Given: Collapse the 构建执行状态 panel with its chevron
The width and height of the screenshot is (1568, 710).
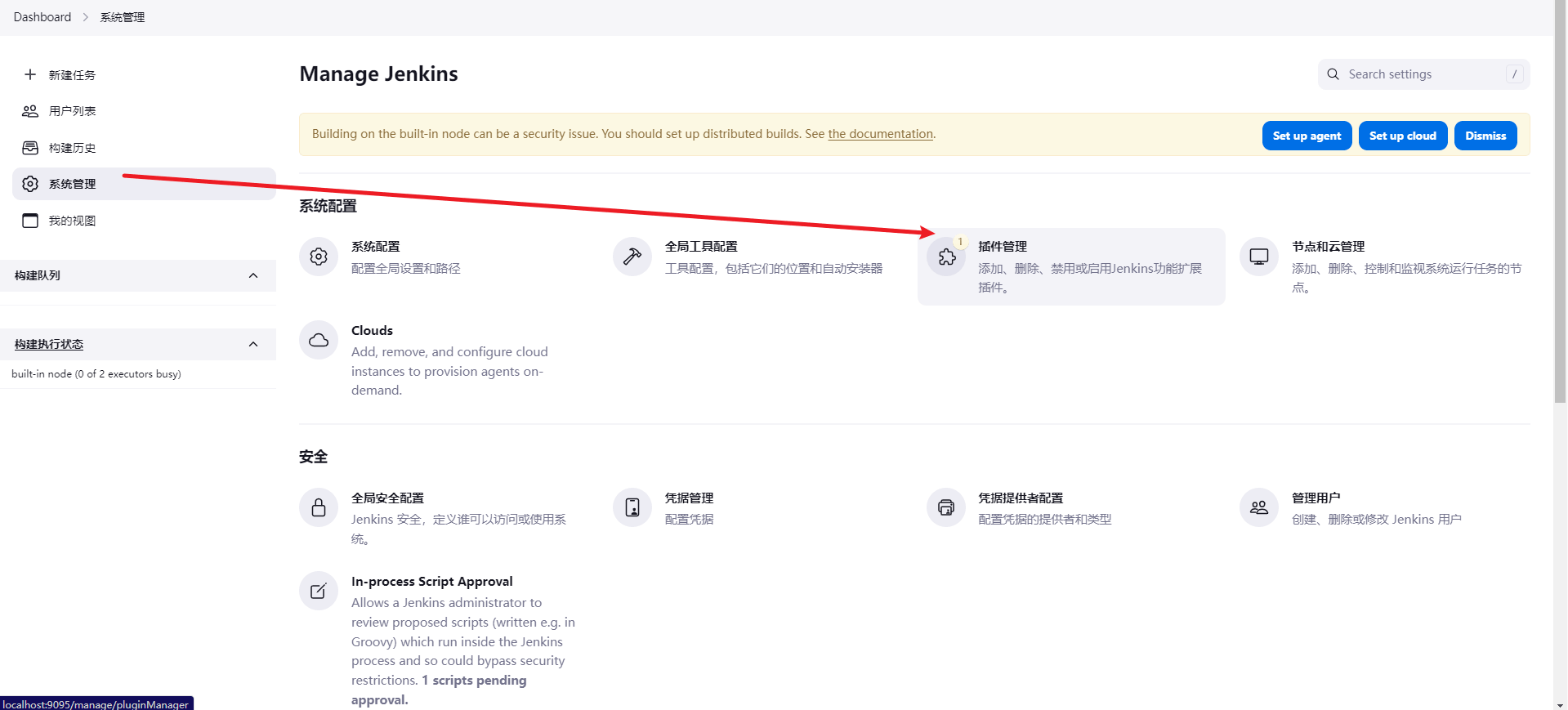Looking at the screenshot, I should click(253, 344).
